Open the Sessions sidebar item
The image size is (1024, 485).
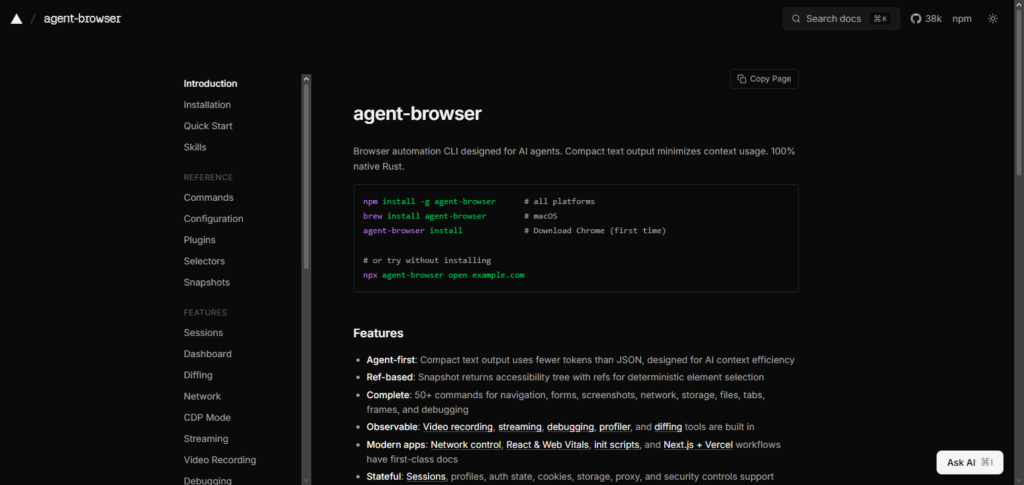pyautogui.click(x=203, y=333)
